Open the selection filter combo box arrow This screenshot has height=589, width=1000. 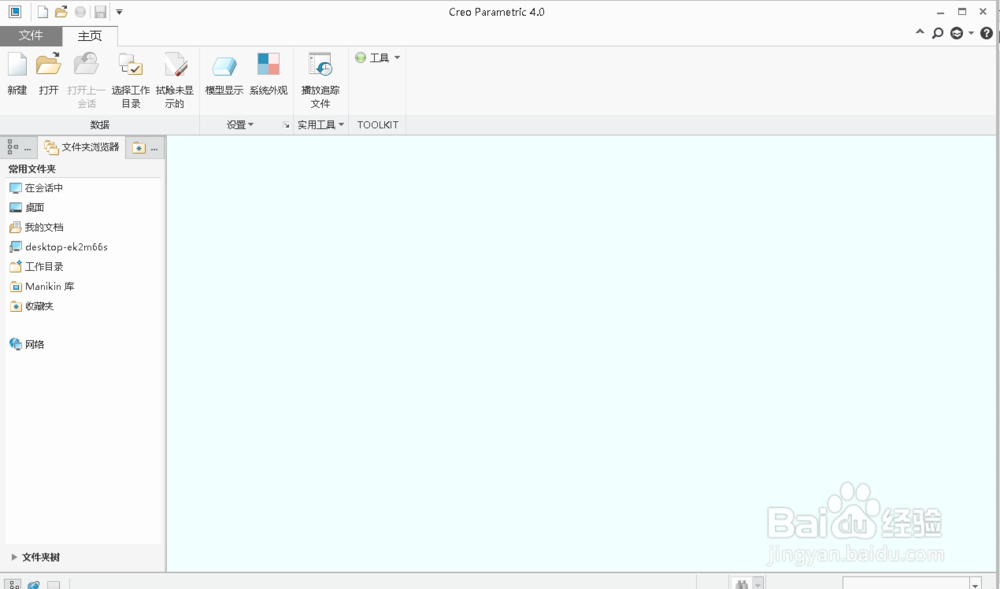point(975,584)
